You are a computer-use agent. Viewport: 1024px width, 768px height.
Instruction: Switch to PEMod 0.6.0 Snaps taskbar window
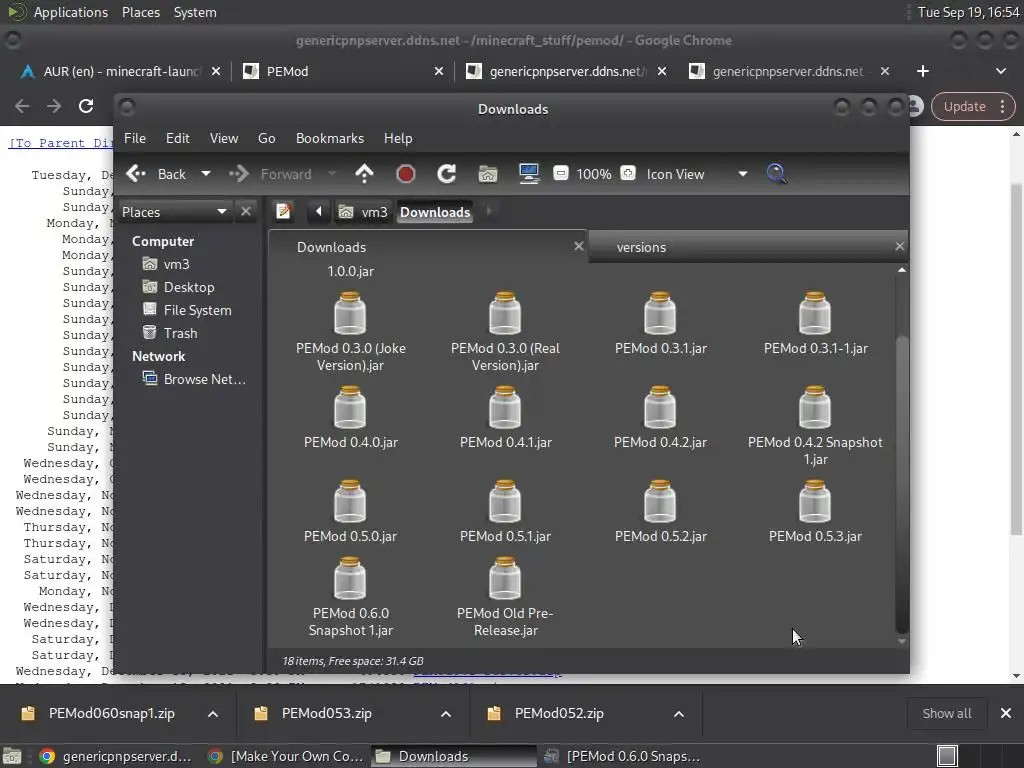tap(622, 756)
